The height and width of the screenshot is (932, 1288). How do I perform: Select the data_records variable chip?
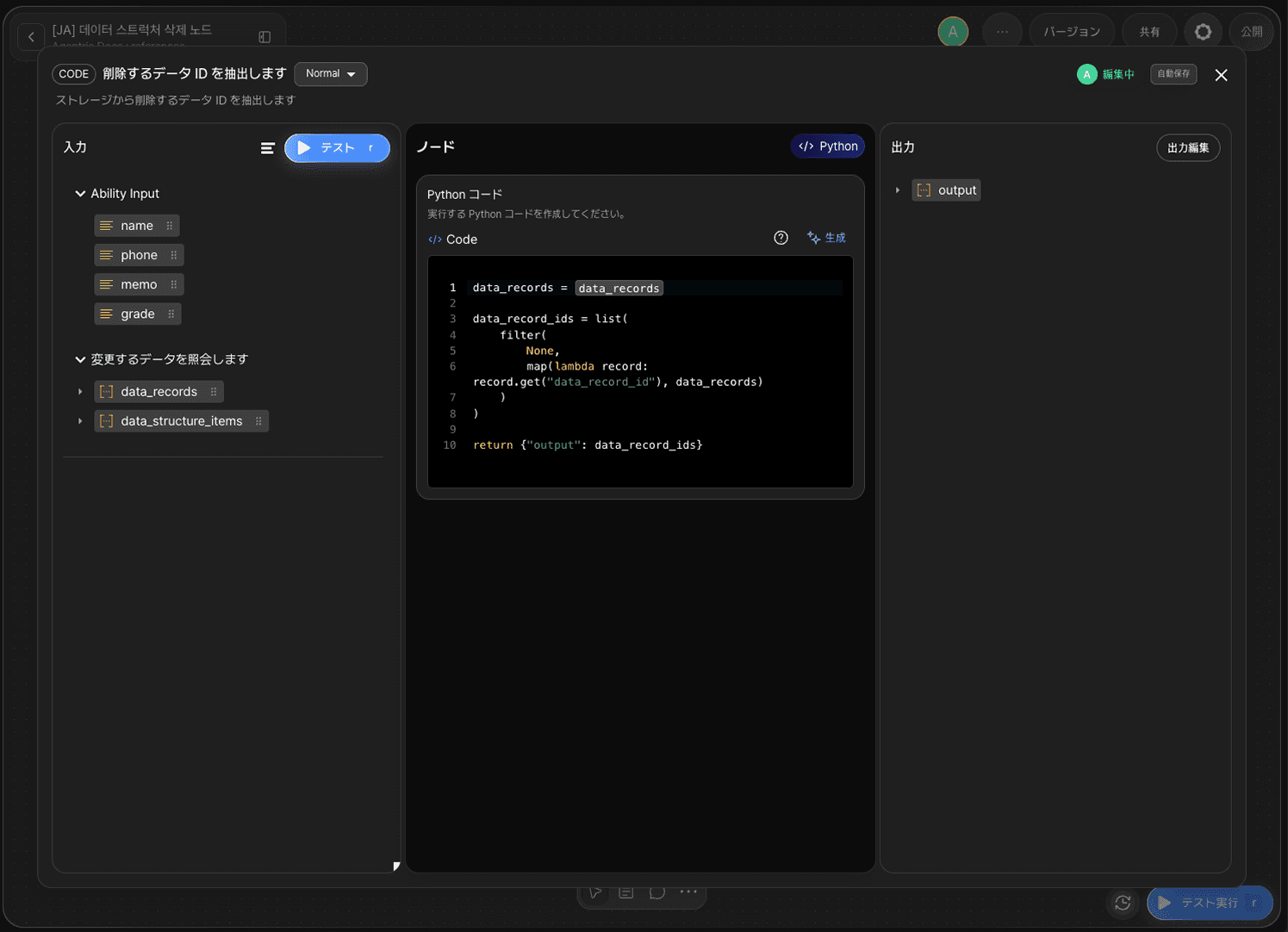(159, 392)
